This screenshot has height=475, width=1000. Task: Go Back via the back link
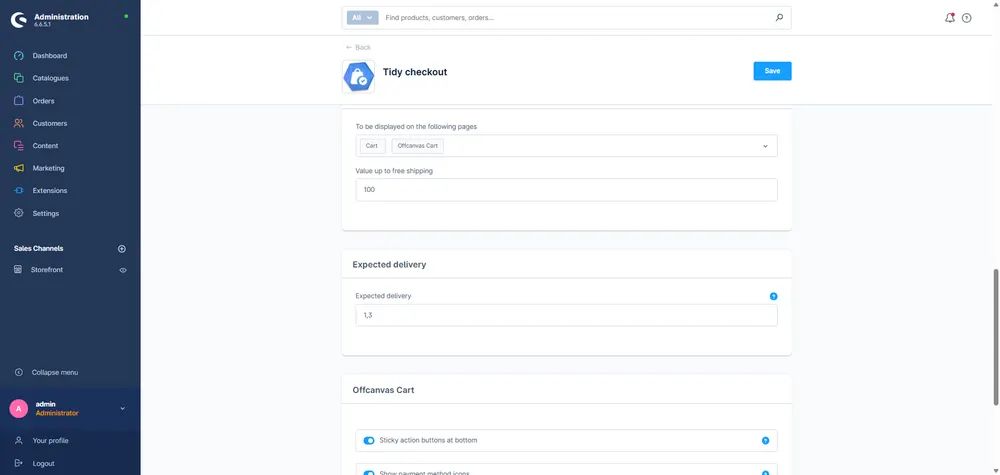[358, 47]
